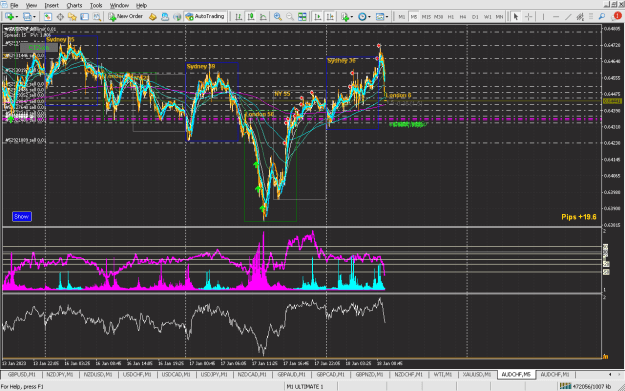Toggle the Market Watch panel icon
The image size is (625, 391).
tap(48, 17)
